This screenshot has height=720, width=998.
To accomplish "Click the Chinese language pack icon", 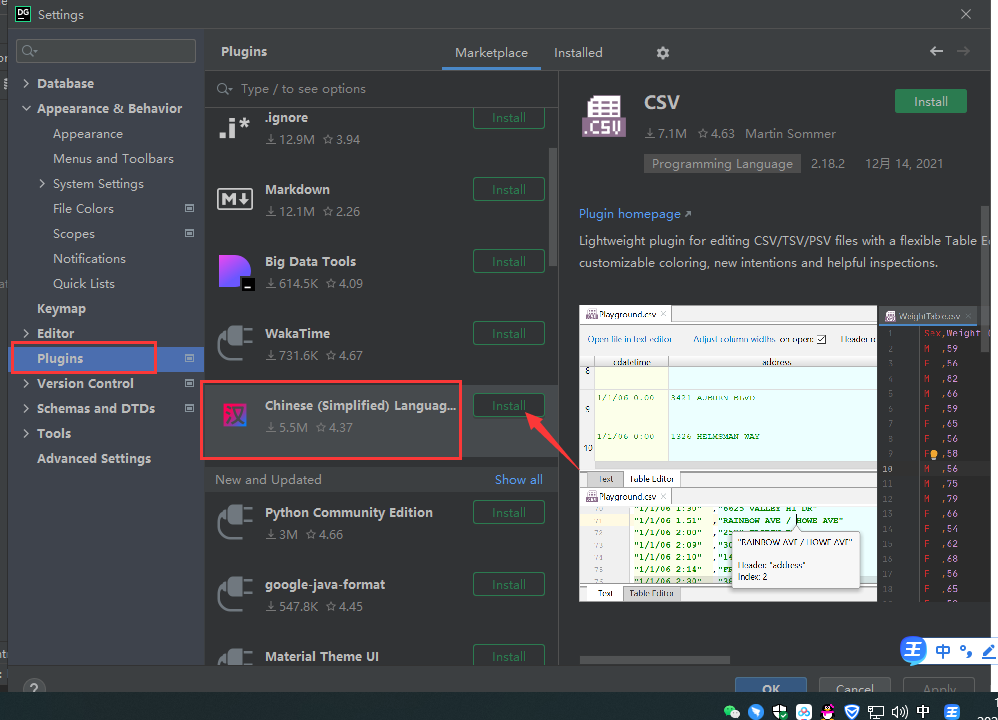I will click(x=235, y=415).
